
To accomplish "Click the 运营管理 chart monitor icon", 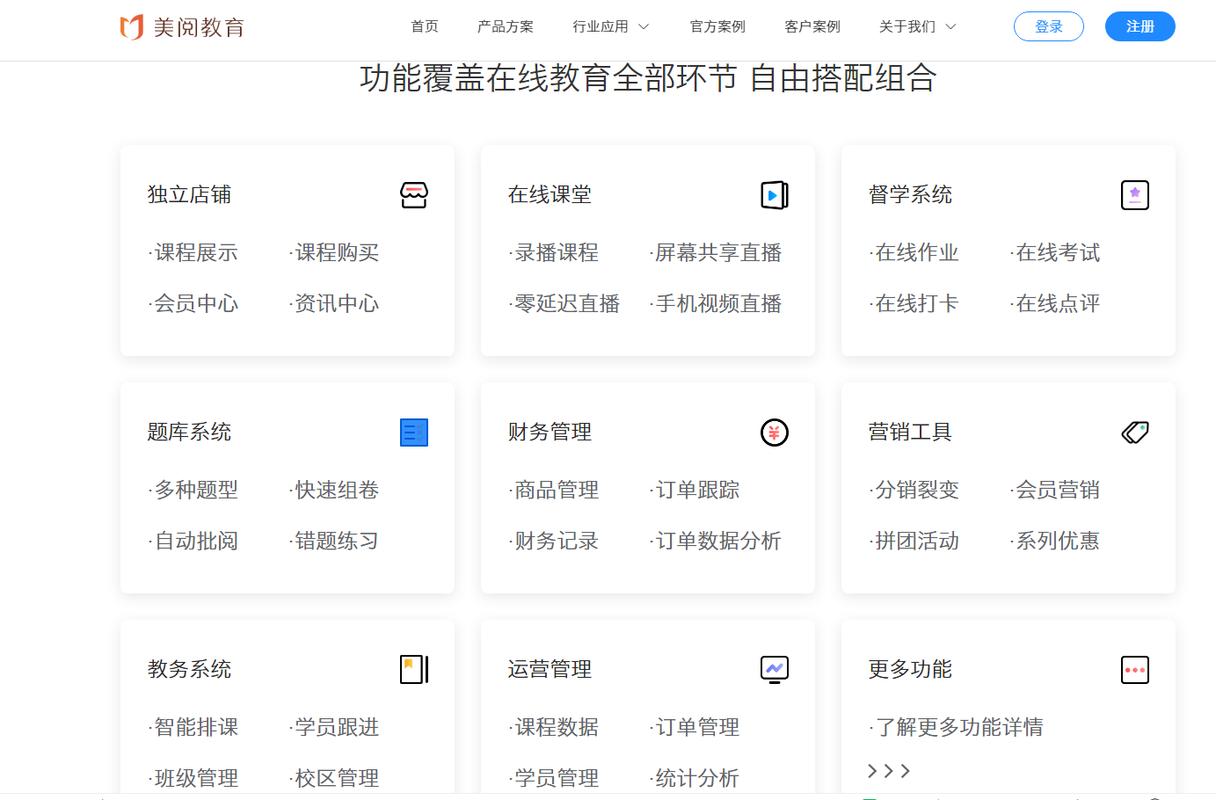I will pyautogui.click(x=774, y=669).
